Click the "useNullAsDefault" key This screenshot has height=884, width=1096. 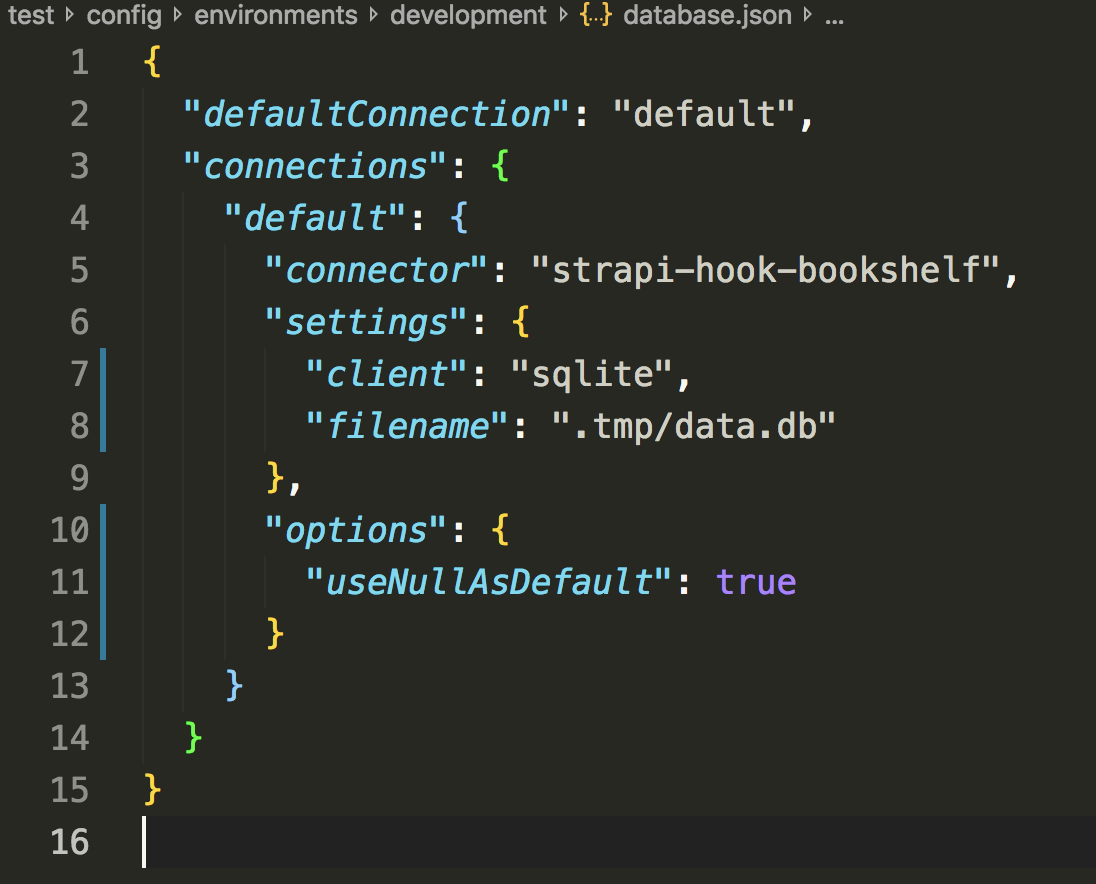[488, 582]
